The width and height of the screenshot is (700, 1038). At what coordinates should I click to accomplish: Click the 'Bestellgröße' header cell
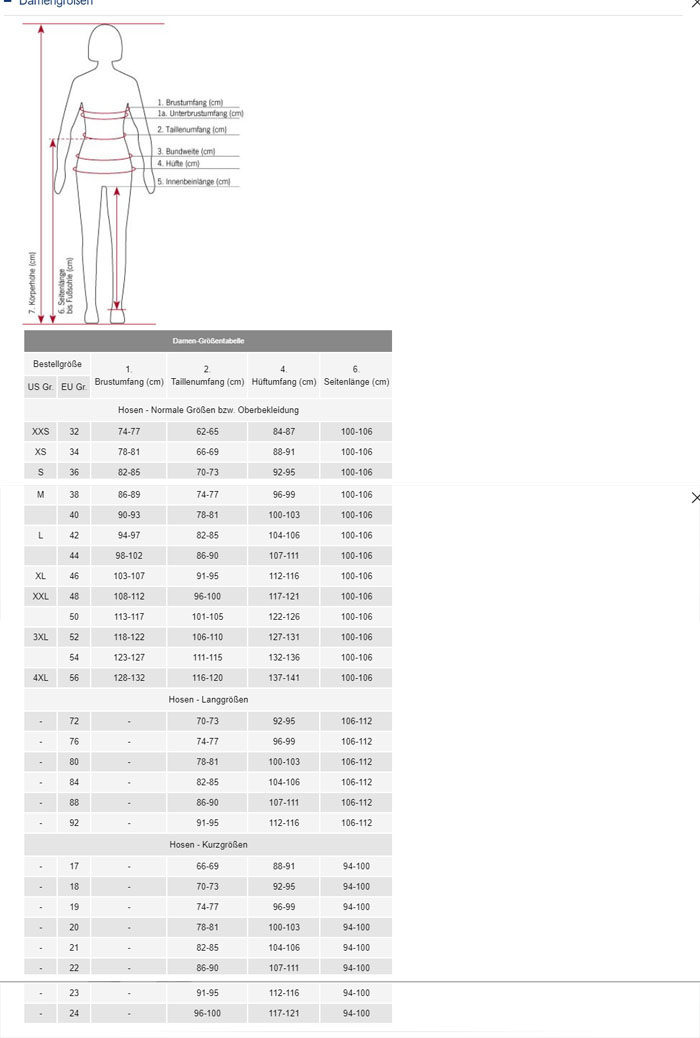pos(58,364)
